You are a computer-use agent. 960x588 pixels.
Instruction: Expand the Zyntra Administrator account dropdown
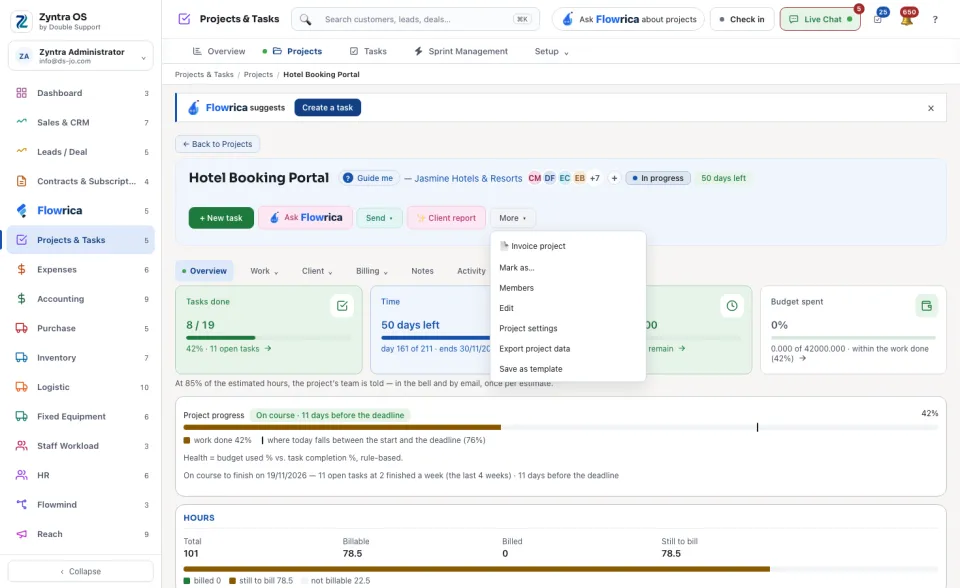(x=81, y=56)
